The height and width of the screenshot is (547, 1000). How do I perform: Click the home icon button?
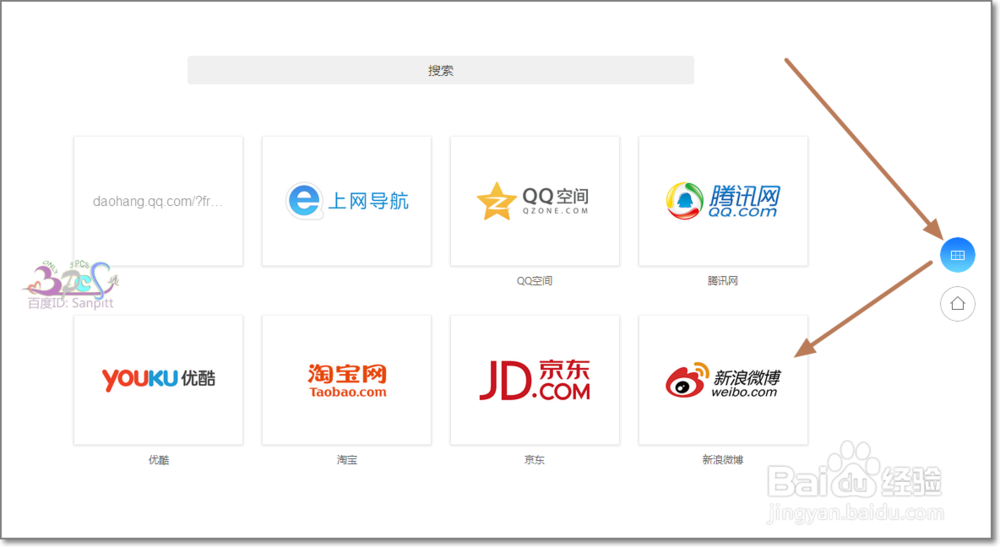click(x=957, y=303)
